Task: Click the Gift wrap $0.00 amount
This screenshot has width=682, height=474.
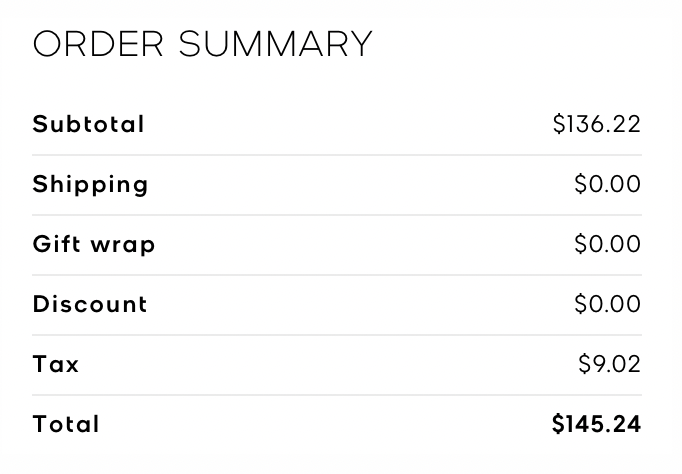Action: (x=608, y=244)
